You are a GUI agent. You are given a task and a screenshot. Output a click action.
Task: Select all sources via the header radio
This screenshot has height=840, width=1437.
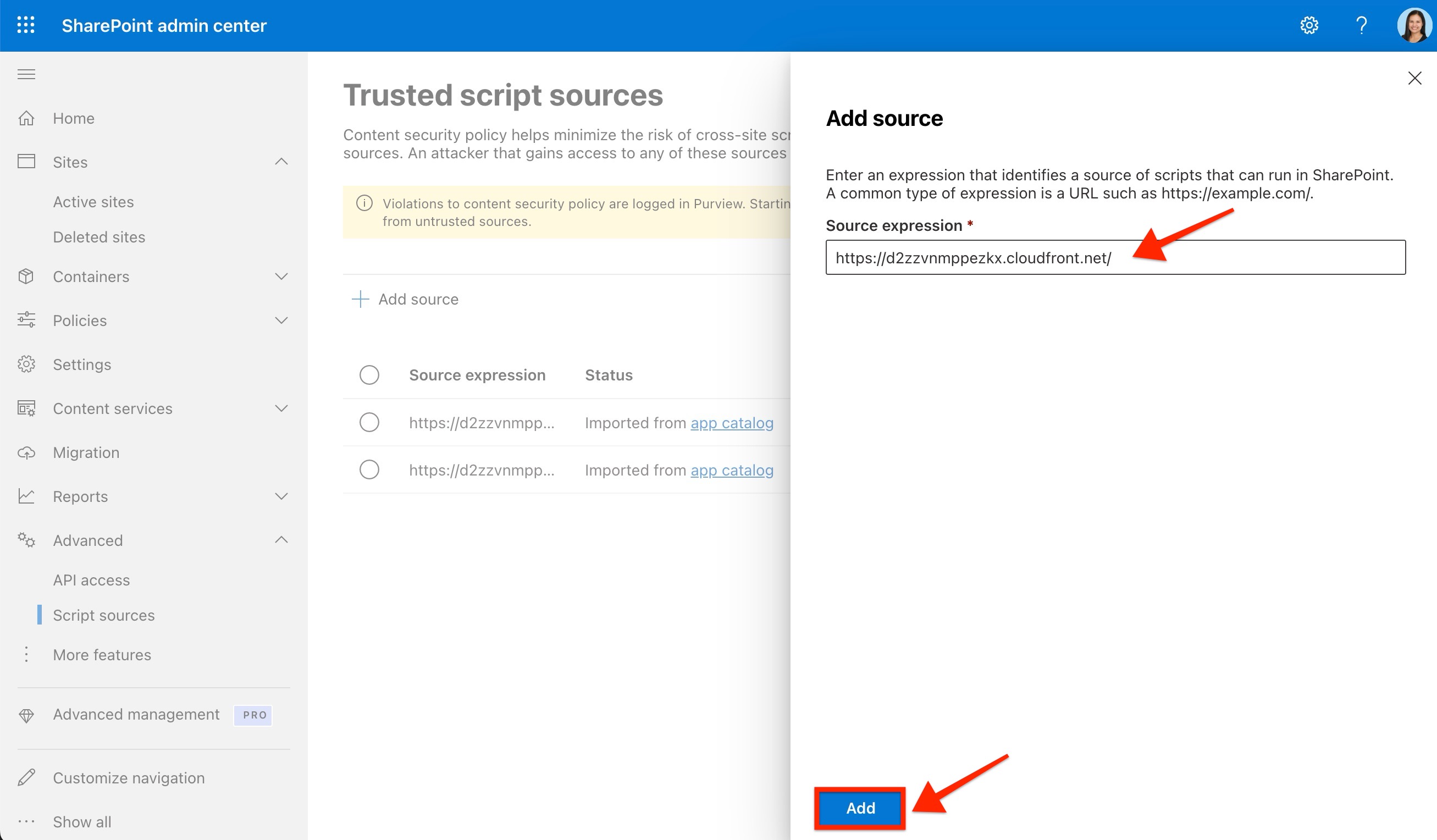[x=369, y=375]
